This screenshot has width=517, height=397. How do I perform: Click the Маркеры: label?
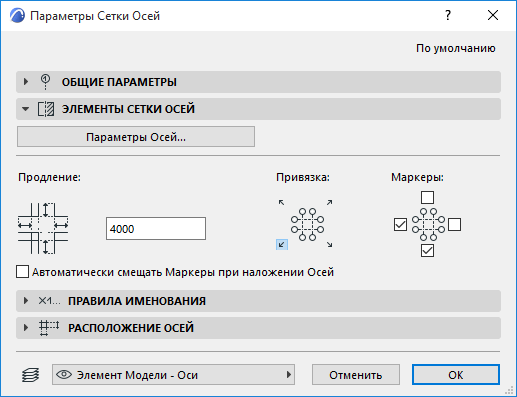tap(417, 177)
